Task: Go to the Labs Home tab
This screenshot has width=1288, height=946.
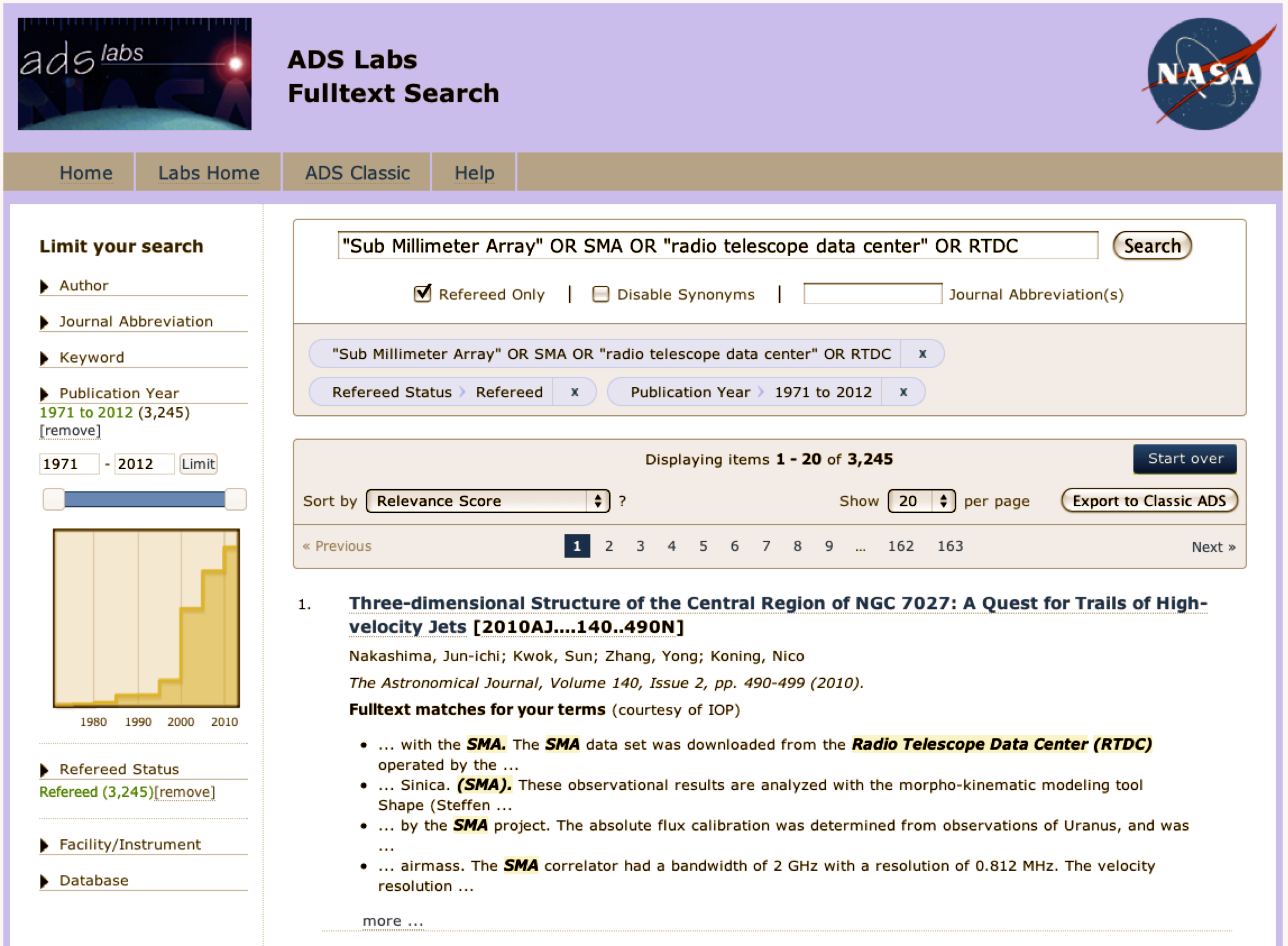Action: click(x=209, y=173)
